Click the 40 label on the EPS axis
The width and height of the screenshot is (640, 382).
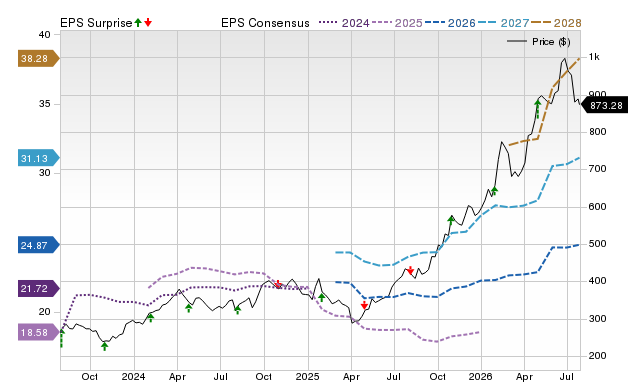click(44, 35)
